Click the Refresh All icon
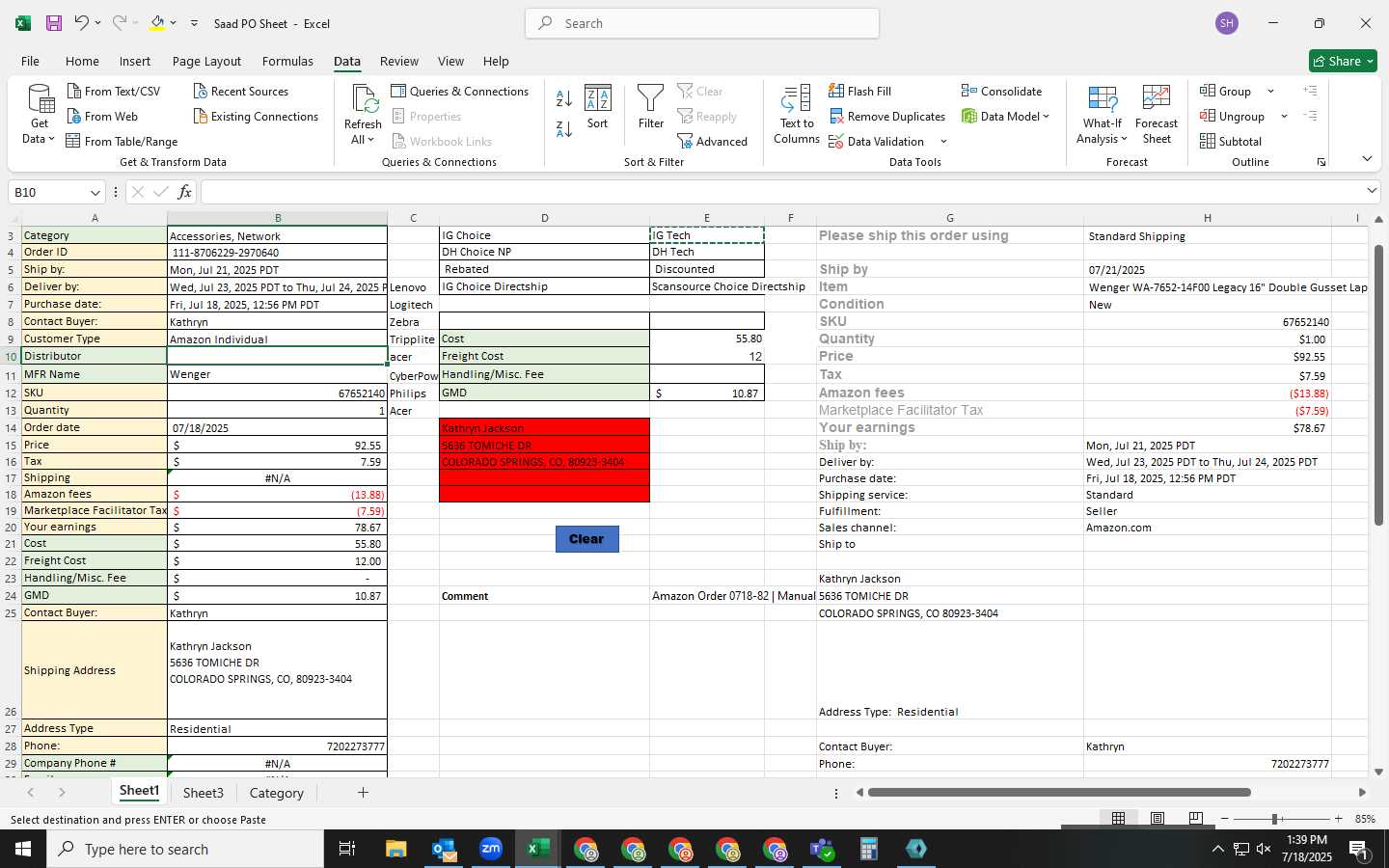Viewport: 1389px width, 868px height. coord(364,99)
